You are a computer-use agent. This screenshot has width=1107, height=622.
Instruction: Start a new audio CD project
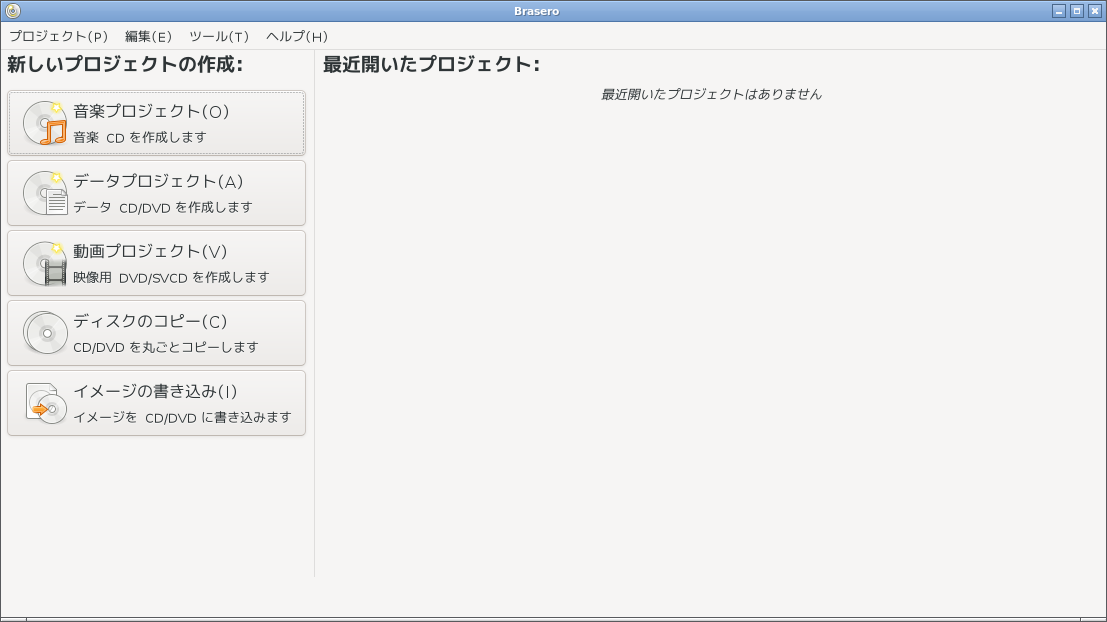156,122
